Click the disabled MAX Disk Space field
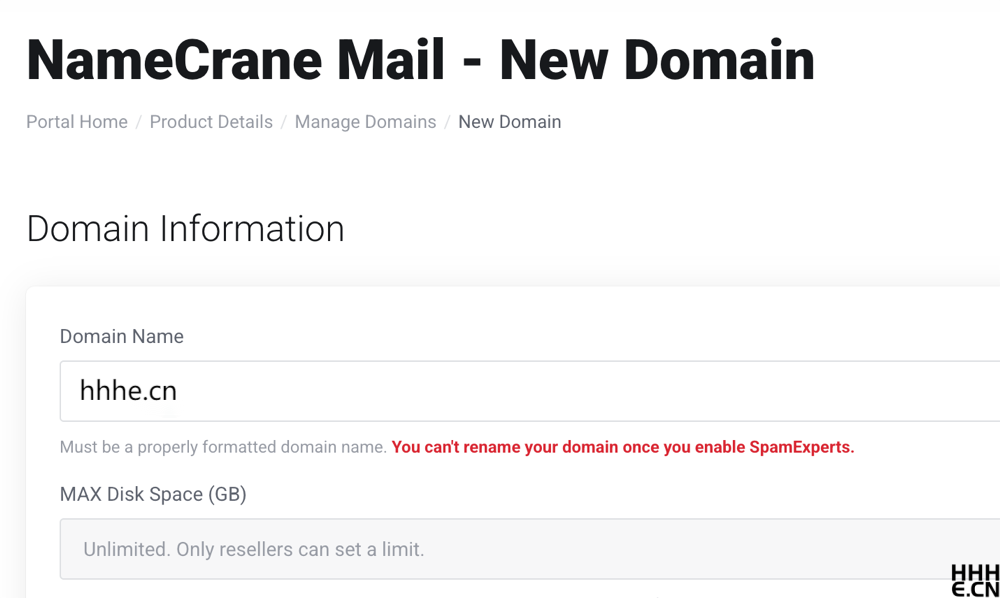 pos(530,549)
